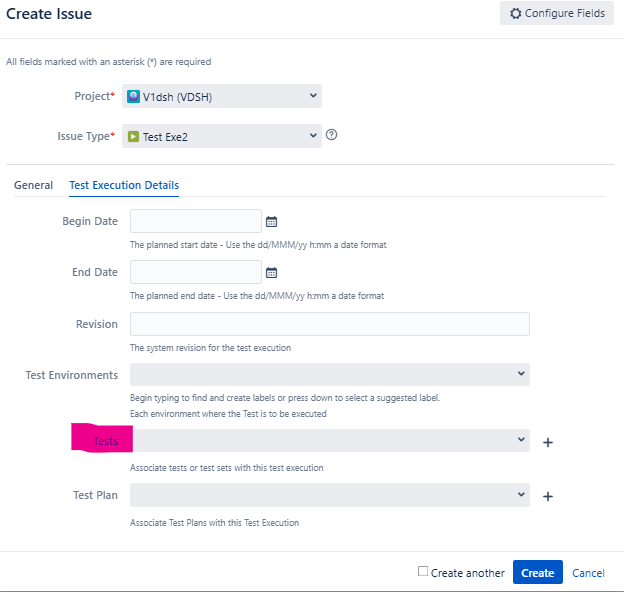Expand the Test Environments dropdown
This screenshot has height=592, width=624.
tap(520, 374)
